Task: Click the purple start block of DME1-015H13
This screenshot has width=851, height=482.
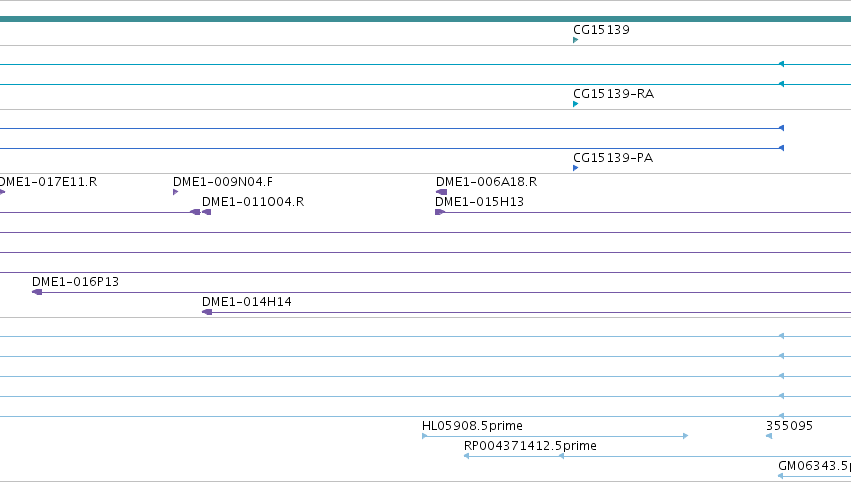Action: 440,212
